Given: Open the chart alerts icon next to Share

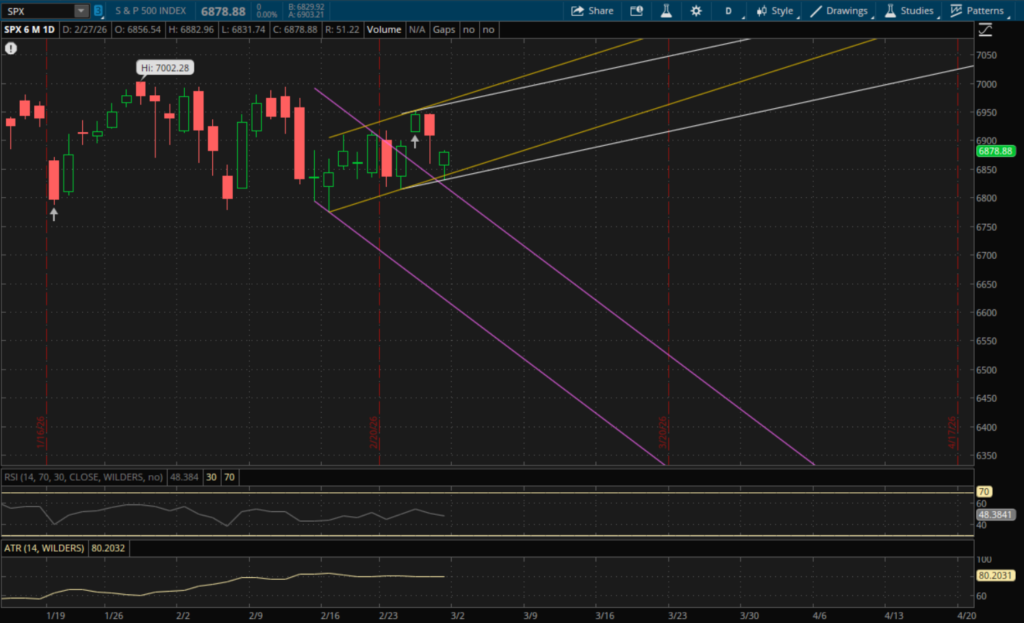Looking at the screenshot, I should 637,11.
